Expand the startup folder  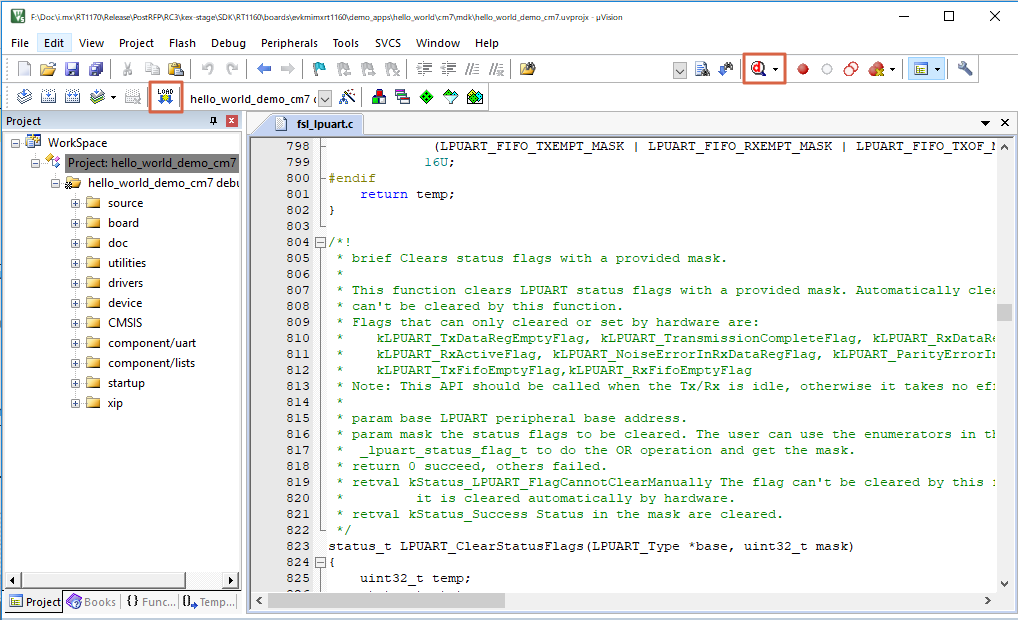point(75,384)
